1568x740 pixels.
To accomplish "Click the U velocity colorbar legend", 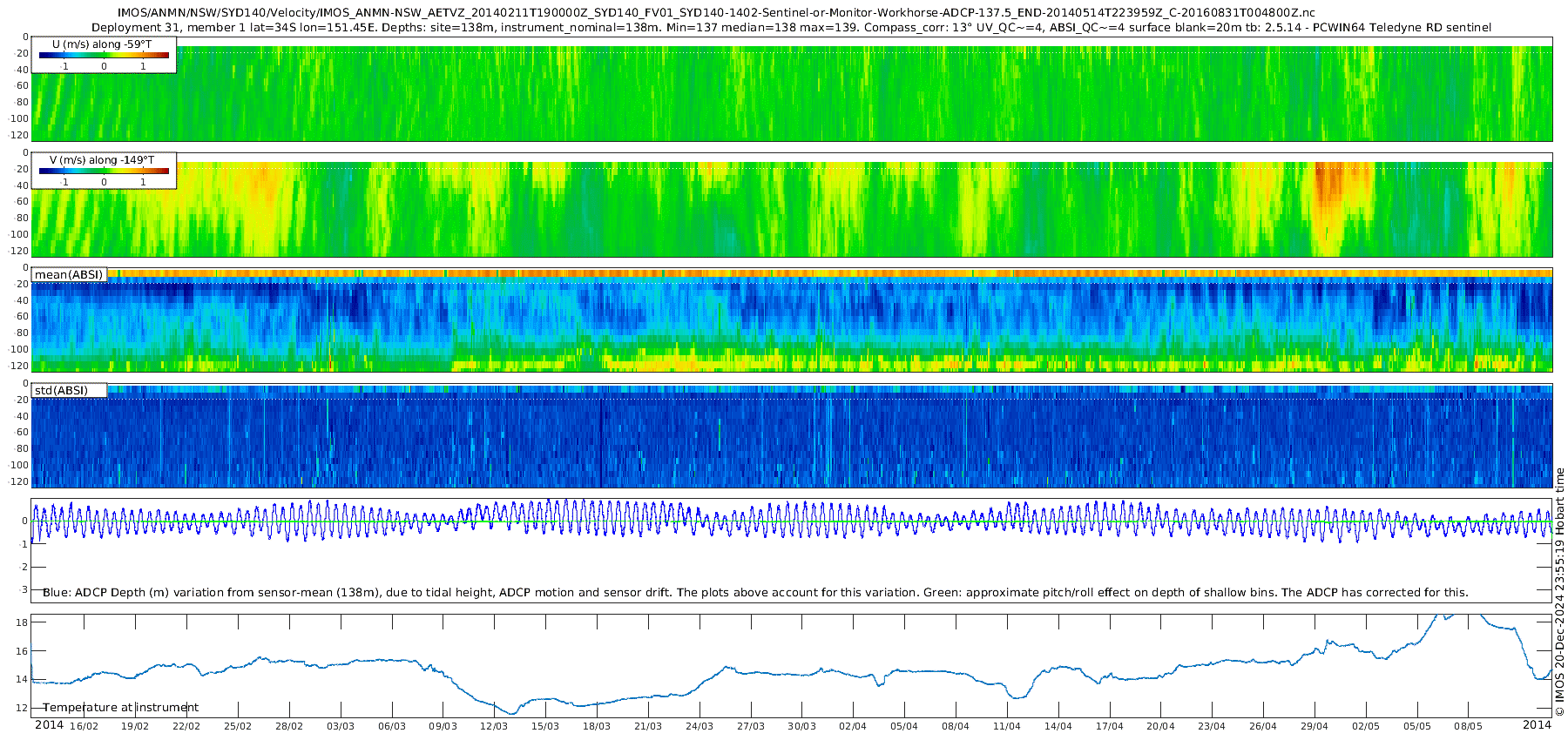I will tap(104, 55).
